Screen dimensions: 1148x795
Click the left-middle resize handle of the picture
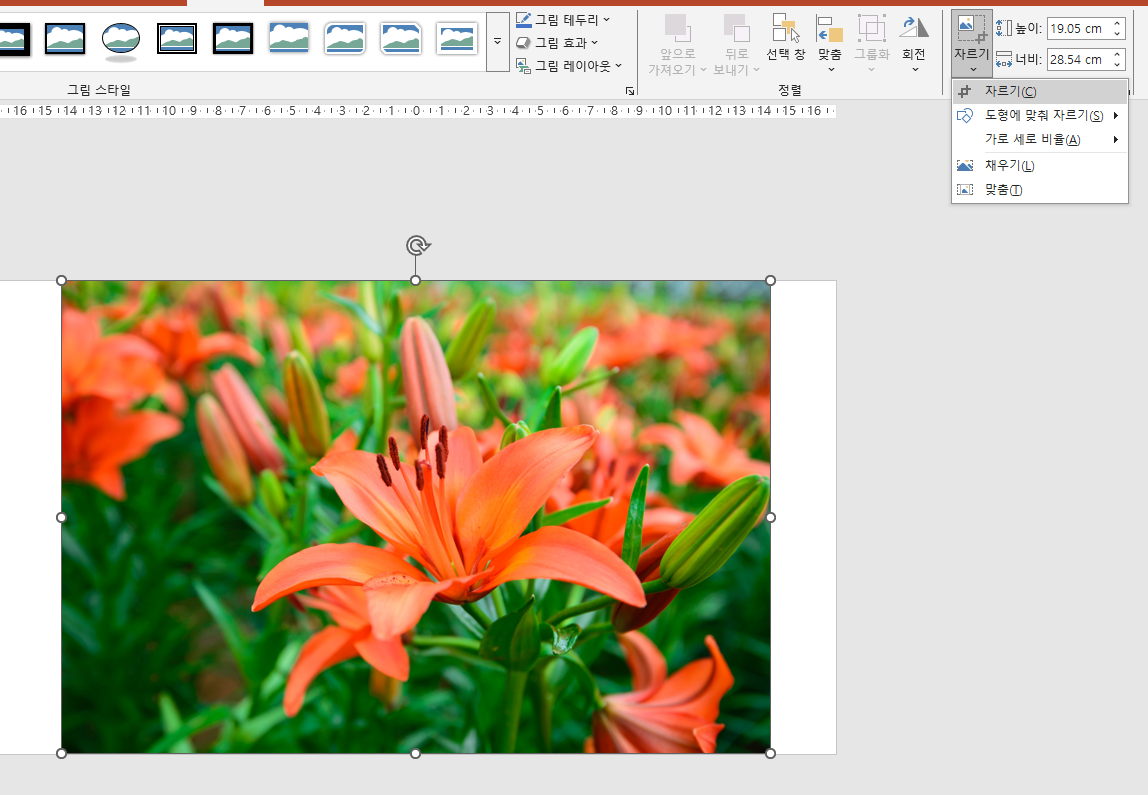(62, 518)
